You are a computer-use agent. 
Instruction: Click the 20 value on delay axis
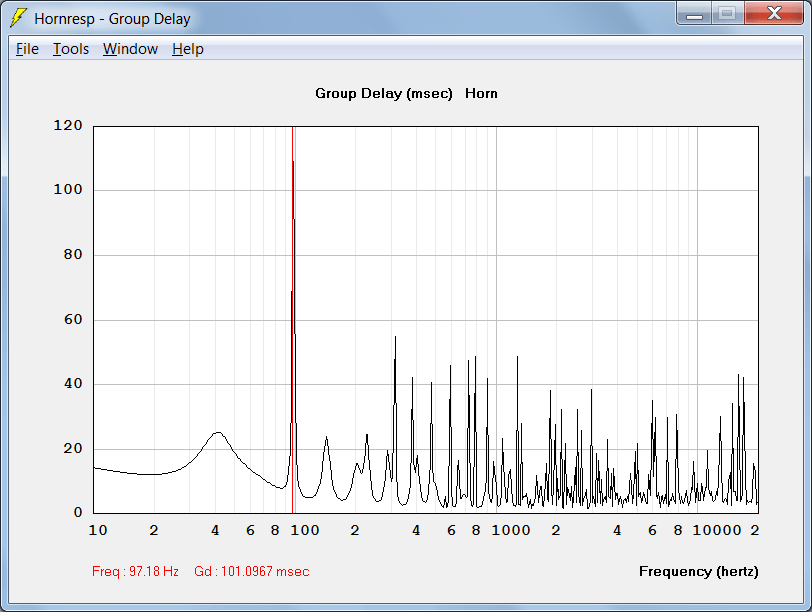pyautogui.click(x=73, y=448)
